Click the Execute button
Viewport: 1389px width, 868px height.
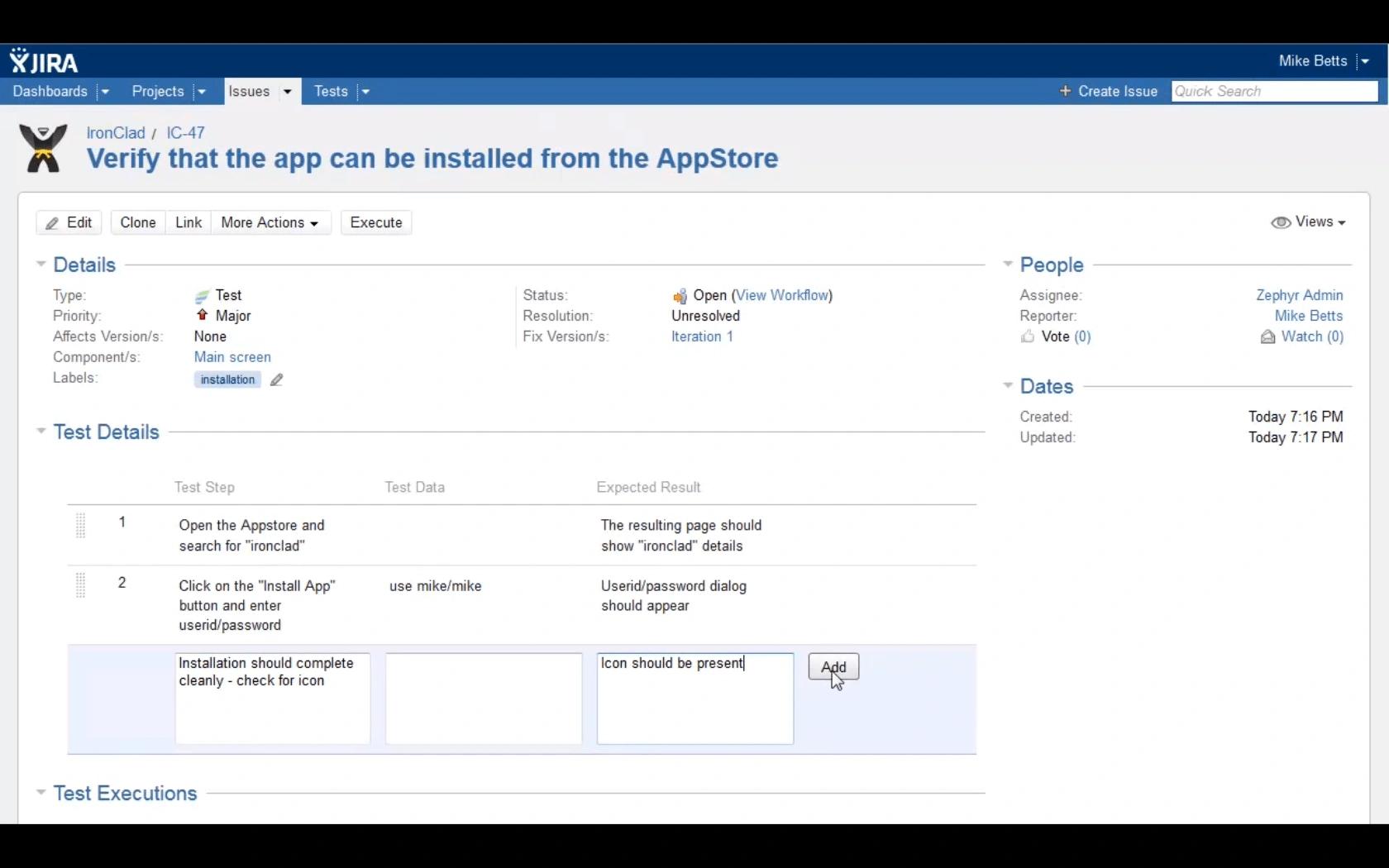pyautogui.click(x=376, y=222)
